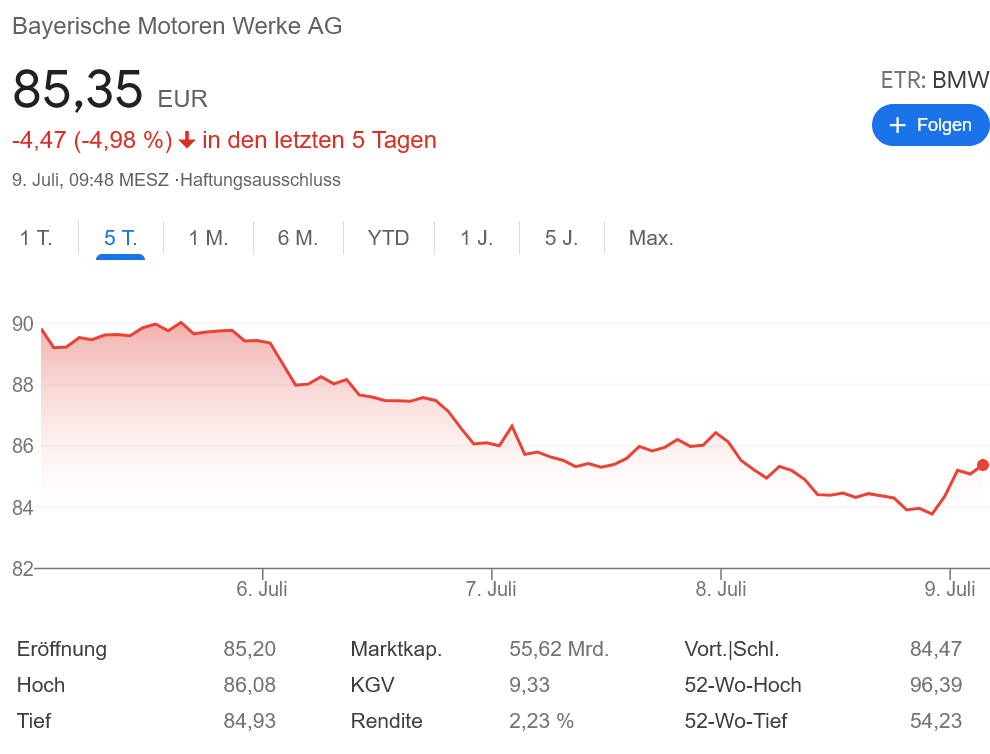Click the red down-arrow price change icon
This screenshot has width=990, height=754.
click(187, 140)
